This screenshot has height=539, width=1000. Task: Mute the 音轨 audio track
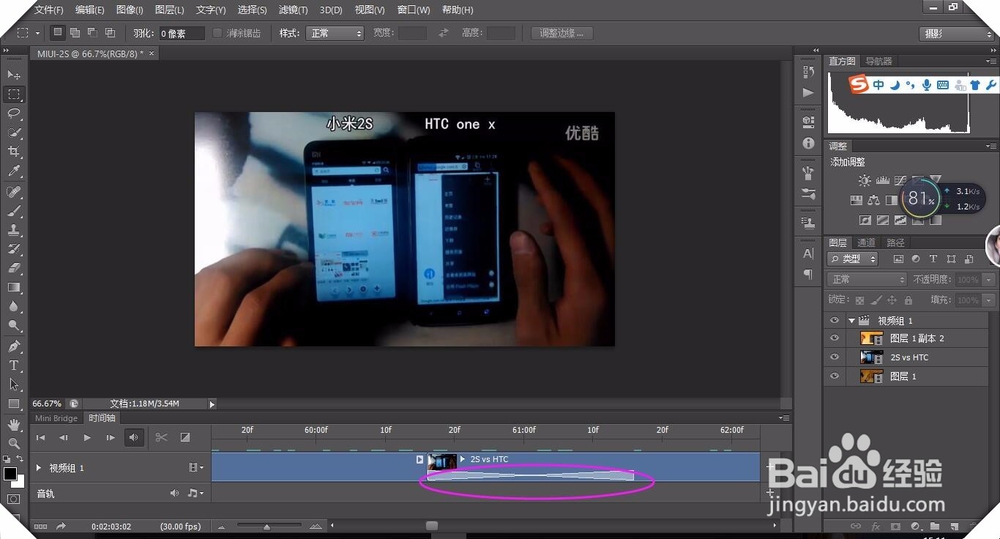coord(174,493)
